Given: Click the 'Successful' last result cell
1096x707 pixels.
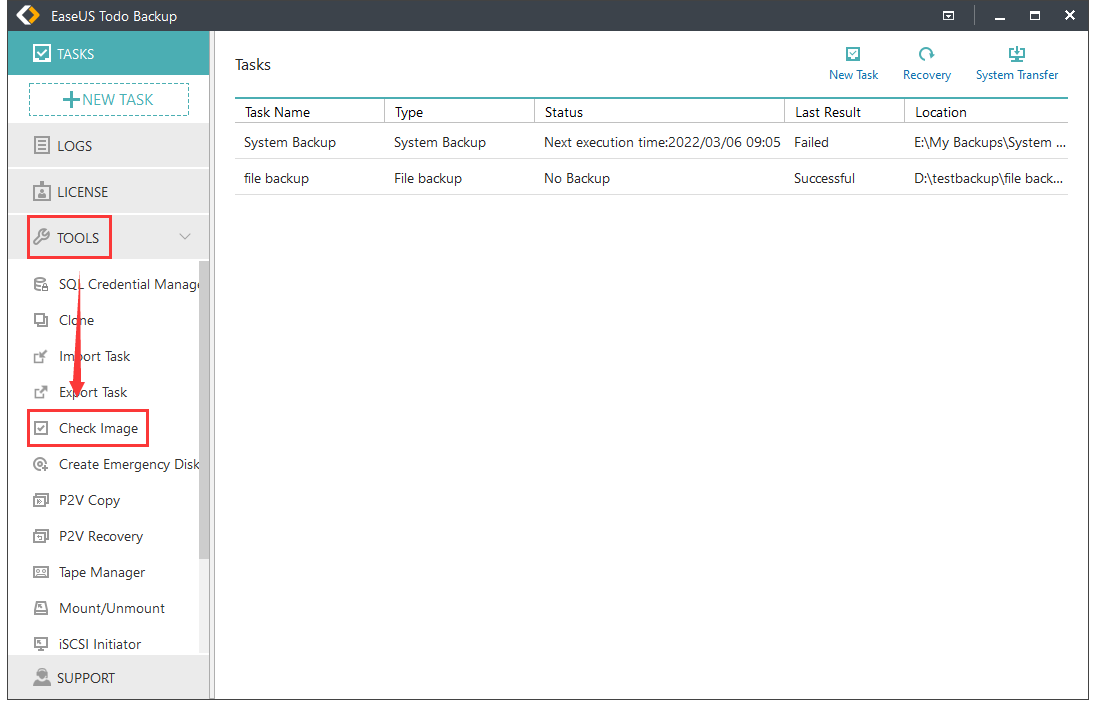Looking at the screenshot, I should (x=824, y=178).
